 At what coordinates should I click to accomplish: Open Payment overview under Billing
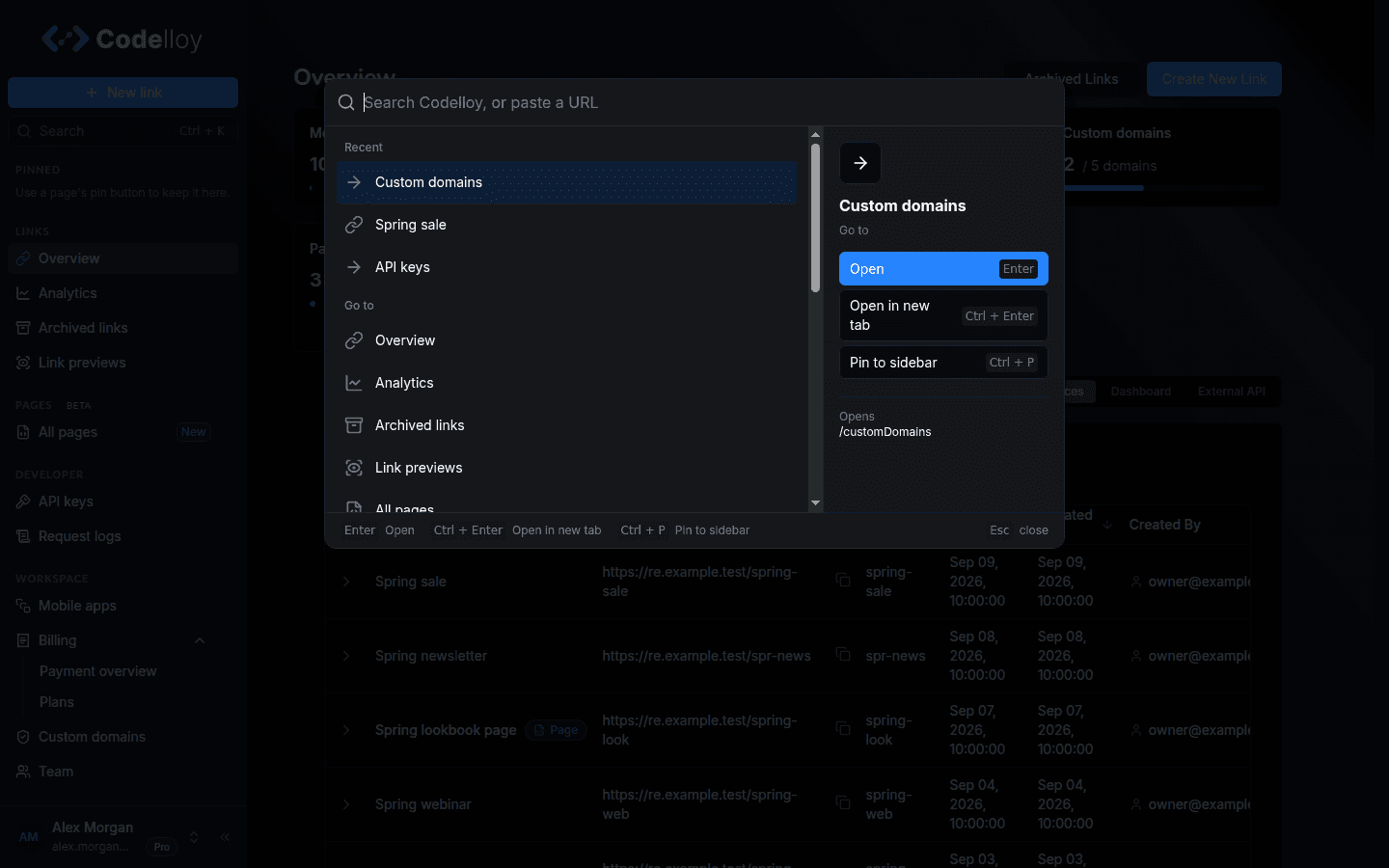coord(97,671)
